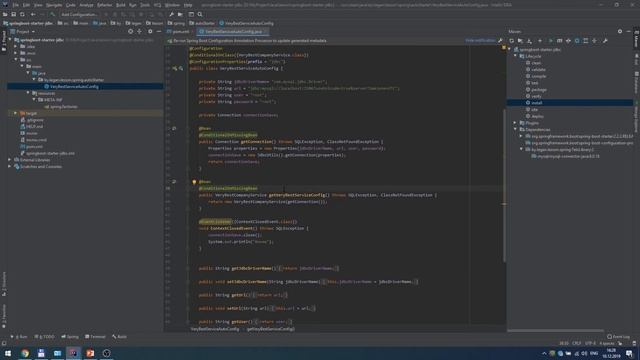Select spring.factories file in the tree
640x360 pixels.
61,107
